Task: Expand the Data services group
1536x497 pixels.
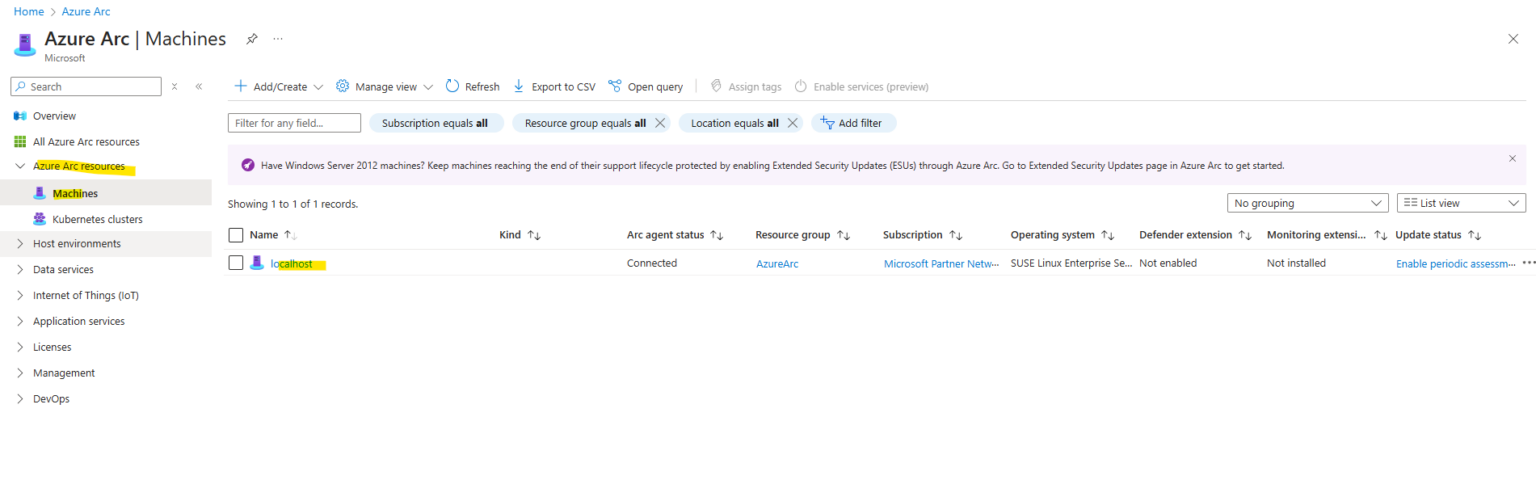Action: click(x=20, y=270)
